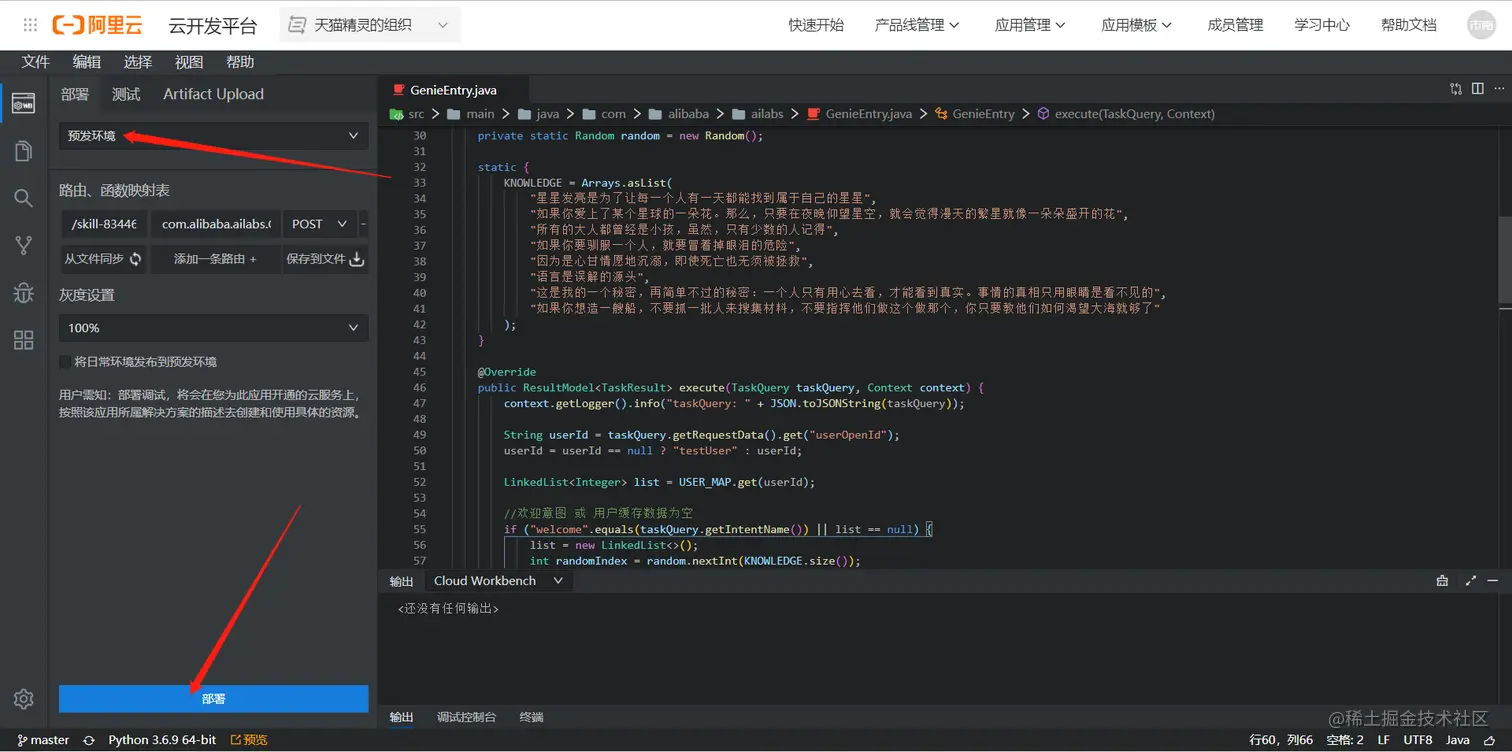Screen dimensions: 1512x752
Task: Open the source control sidebar icon
Action: click(23, 245)
